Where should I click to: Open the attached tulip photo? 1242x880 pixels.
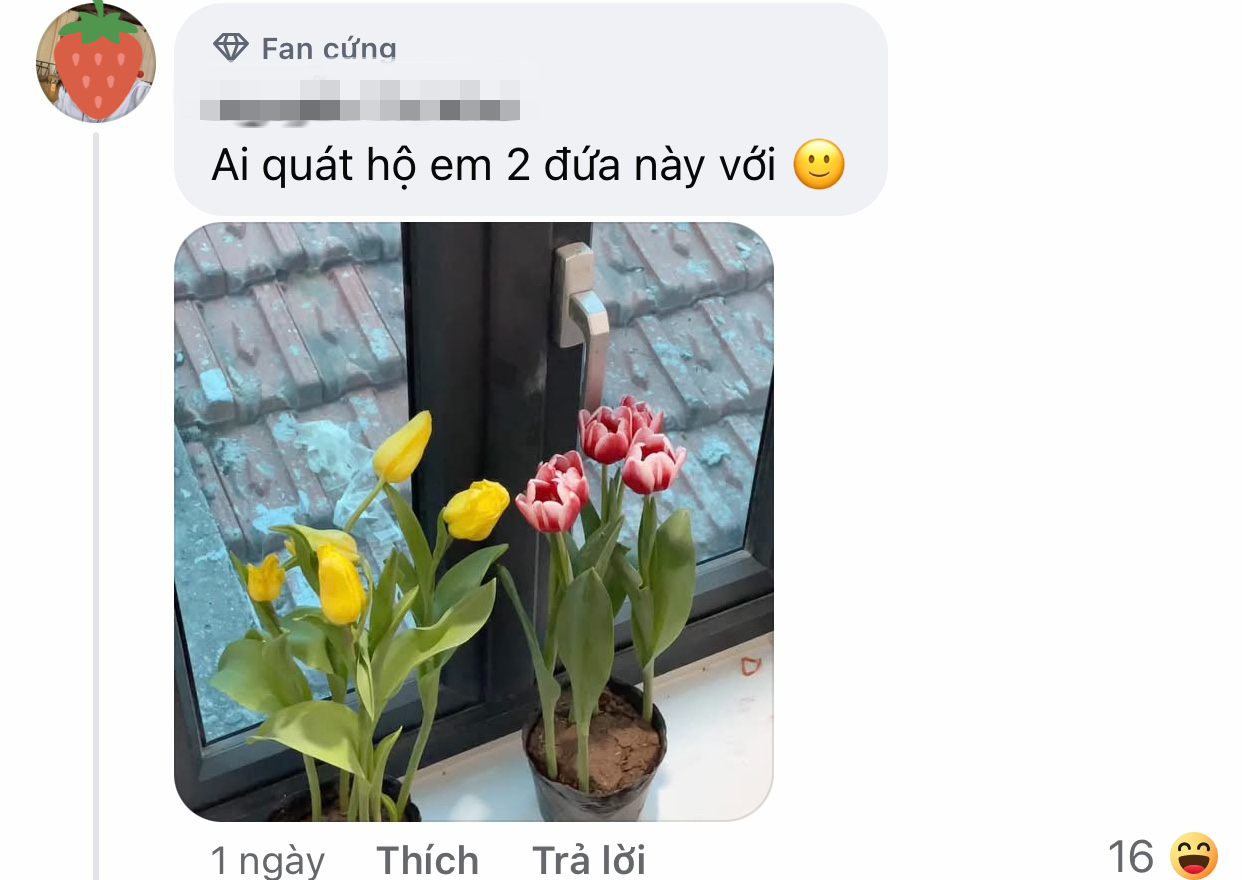[474, 521]
